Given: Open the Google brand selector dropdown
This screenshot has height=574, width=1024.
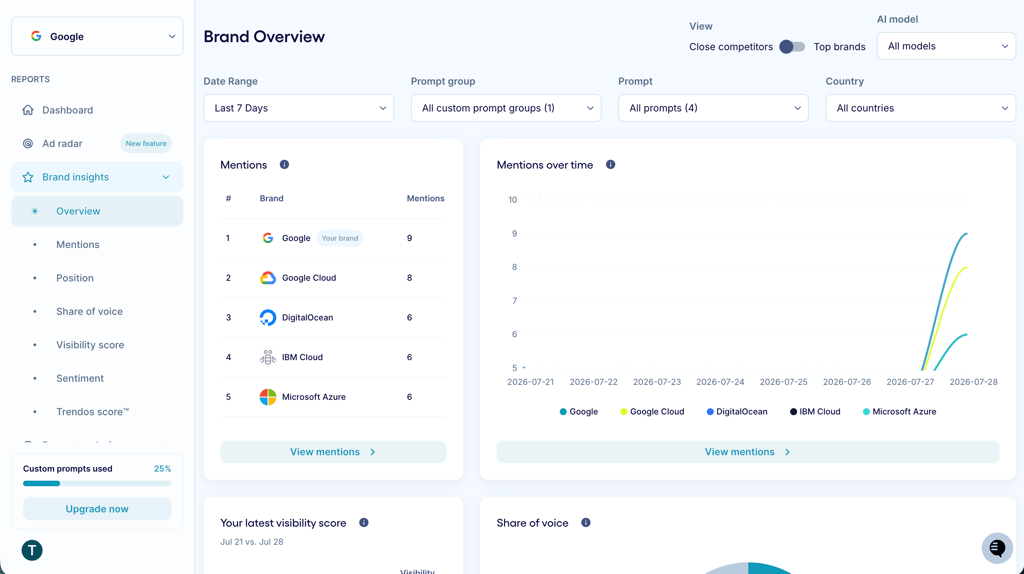Looking at the screenshot, I should 97,37.
